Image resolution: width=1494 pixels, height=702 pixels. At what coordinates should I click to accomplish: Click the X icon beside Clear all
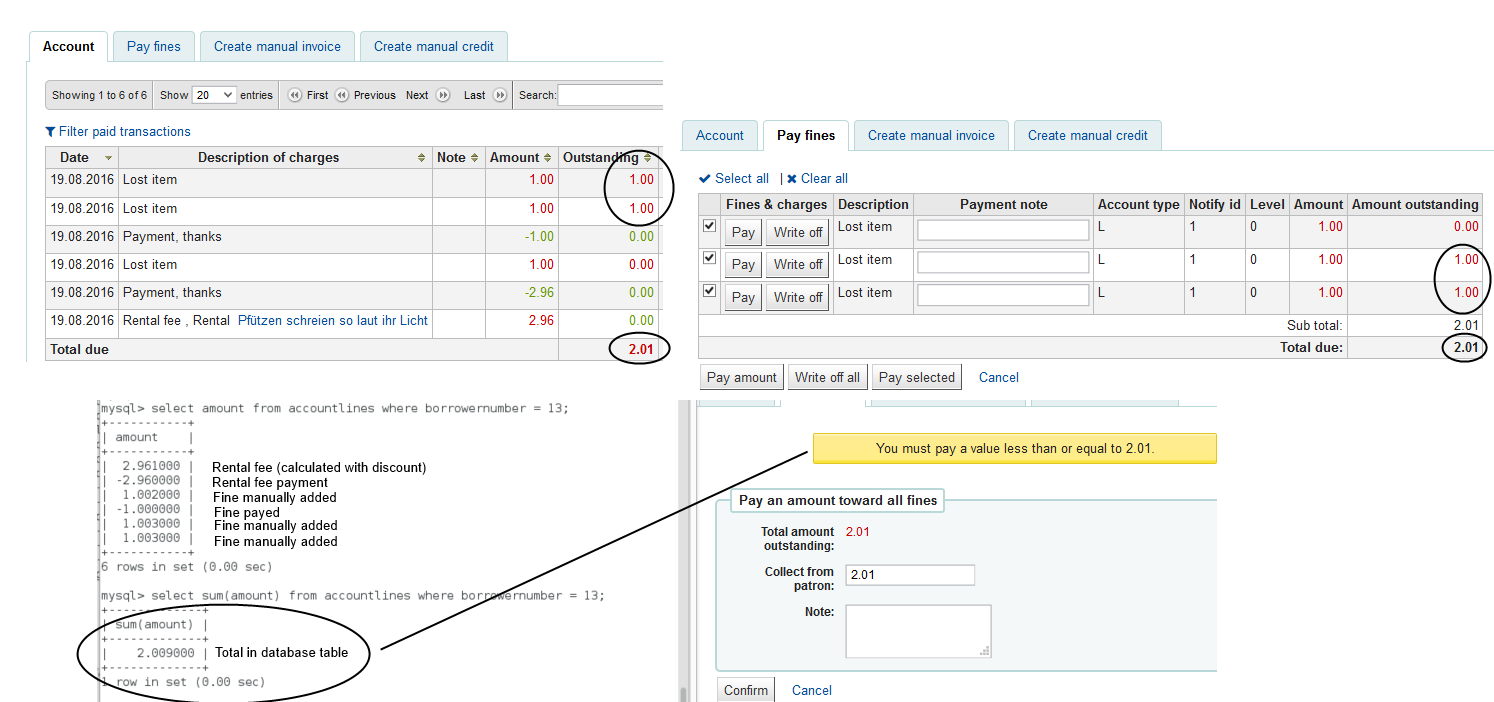pos(792,179)
